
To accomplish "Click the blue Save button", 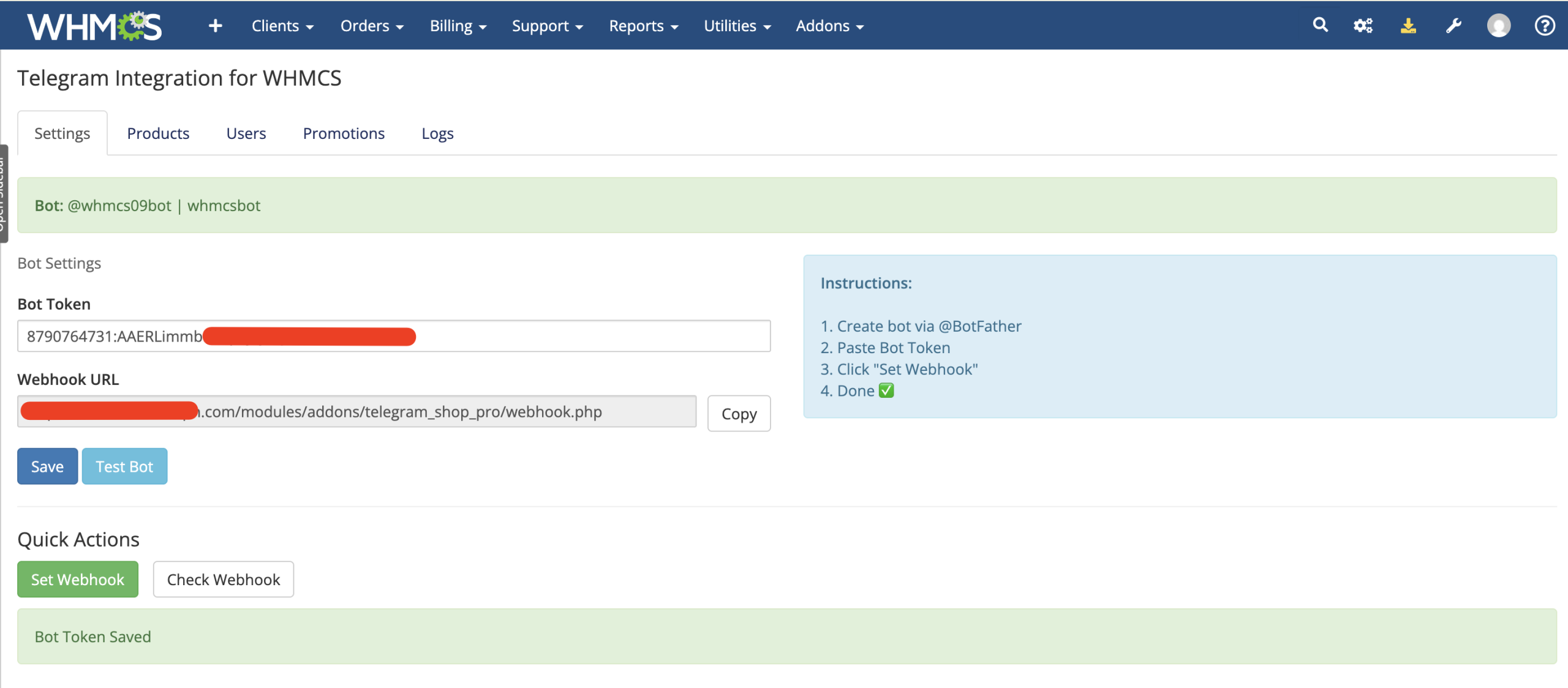I will pos(47,466).
